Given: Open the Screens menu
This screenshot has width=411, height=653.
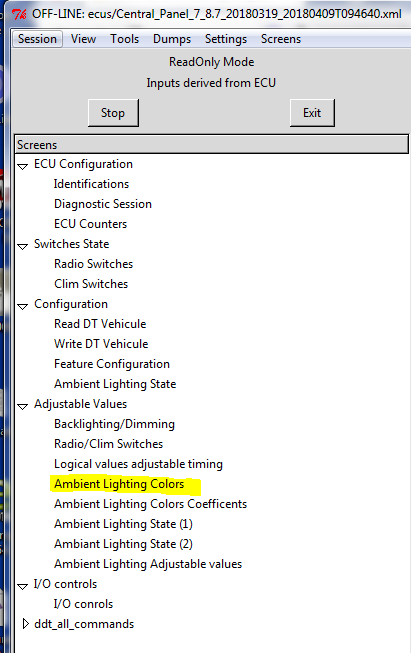Looking at the screenshot, I should pos(281,39).
